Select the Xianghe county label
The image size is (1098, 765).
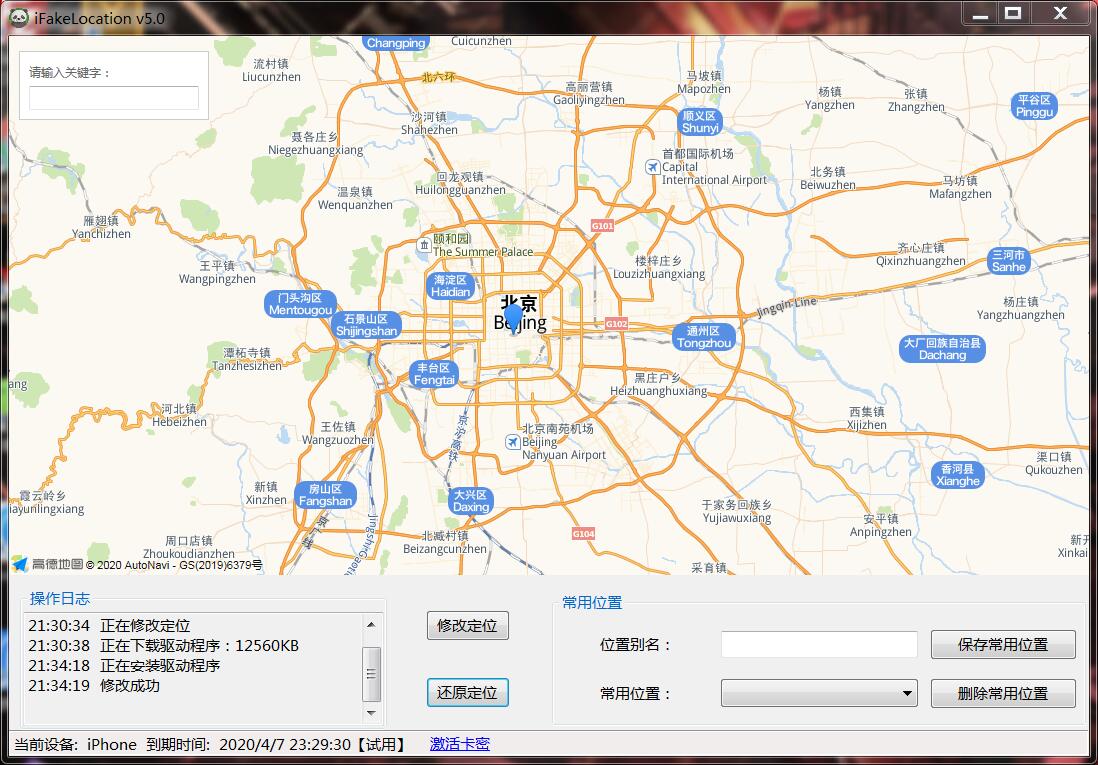(x=957, y=475)
